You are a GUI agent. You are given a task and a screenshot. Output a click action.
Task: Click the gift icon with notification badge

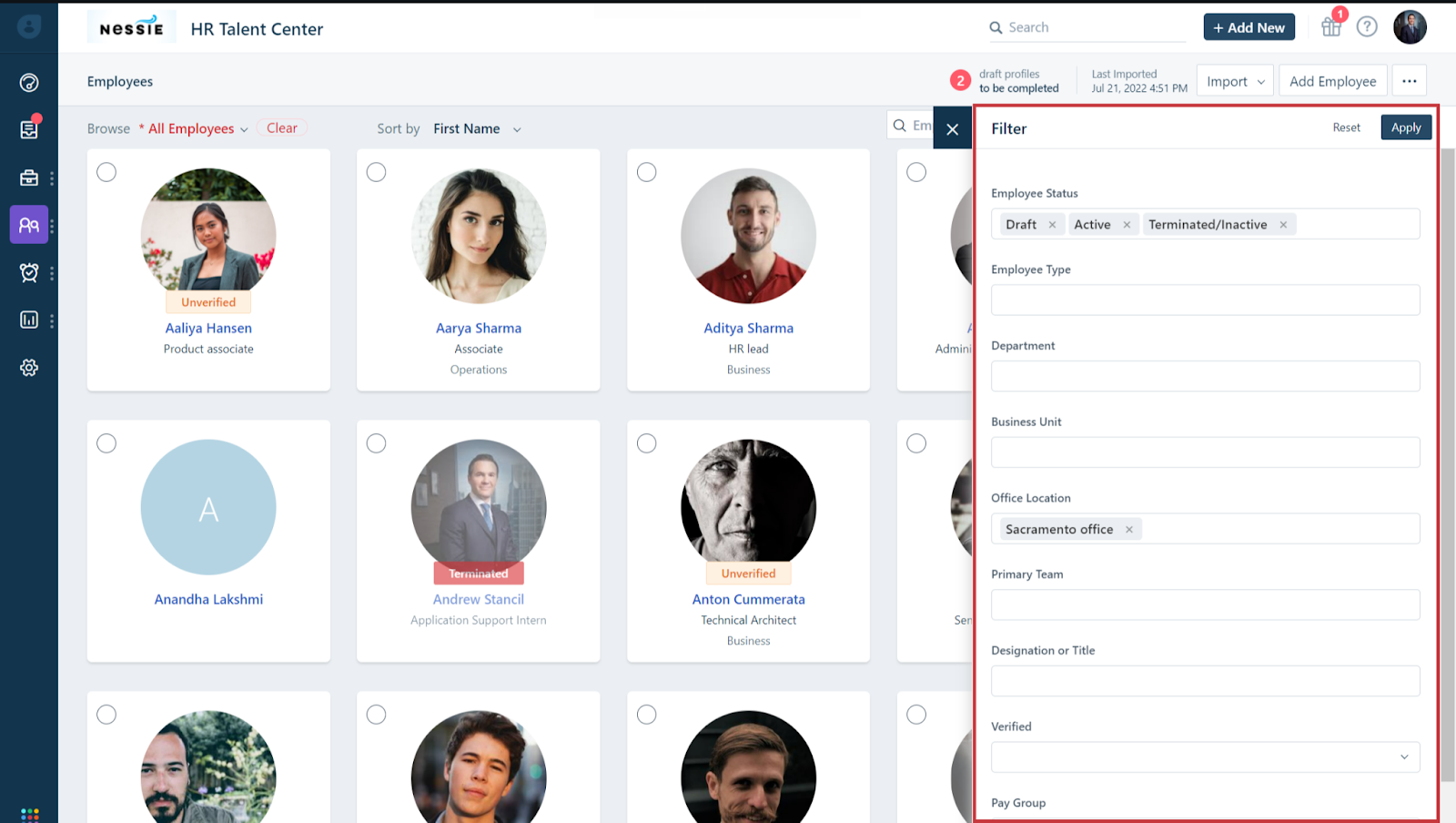[x=1331, y=26]
